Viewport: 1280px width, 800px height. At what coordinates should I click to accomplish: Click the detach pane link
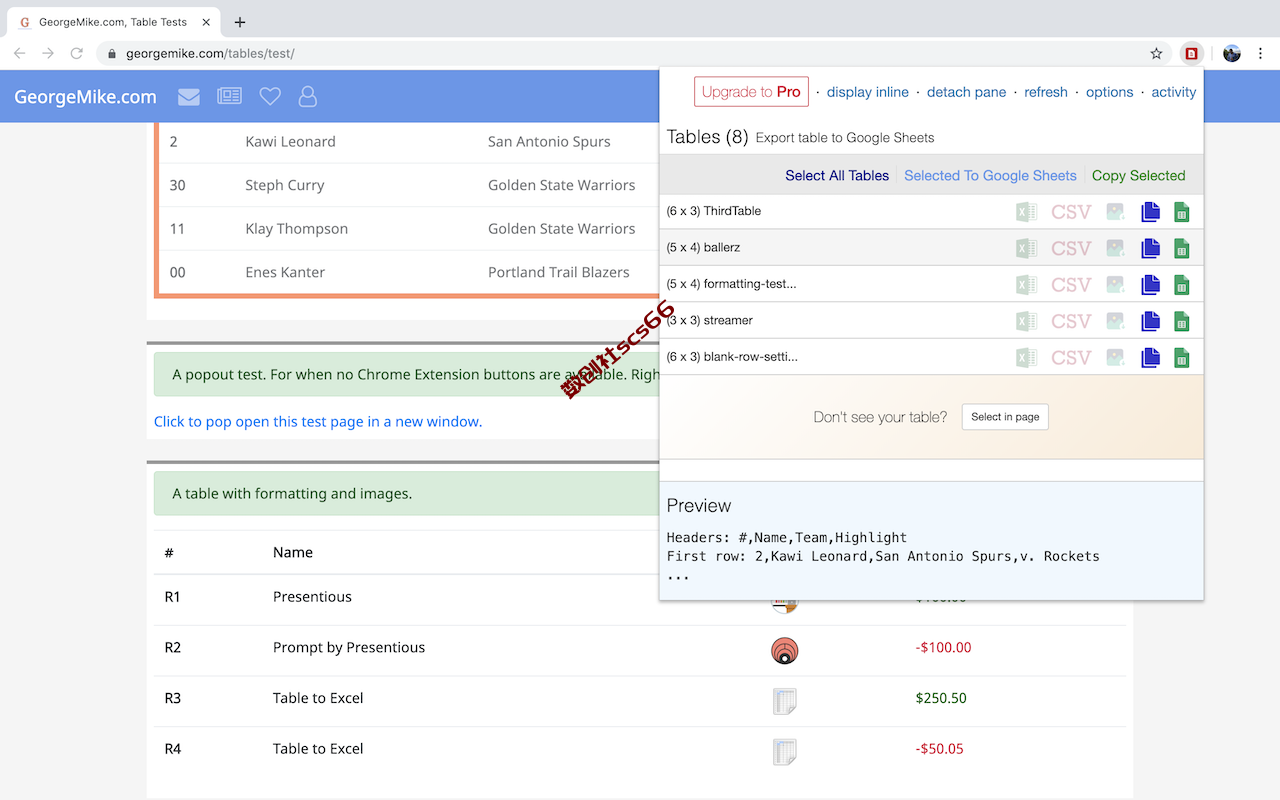tap(967, 92)
